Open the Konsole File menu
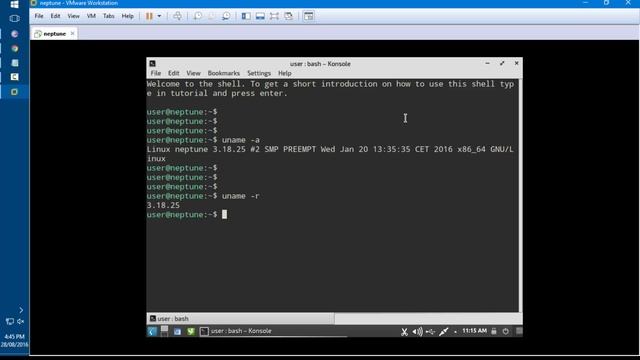 (x=156, y=73)
